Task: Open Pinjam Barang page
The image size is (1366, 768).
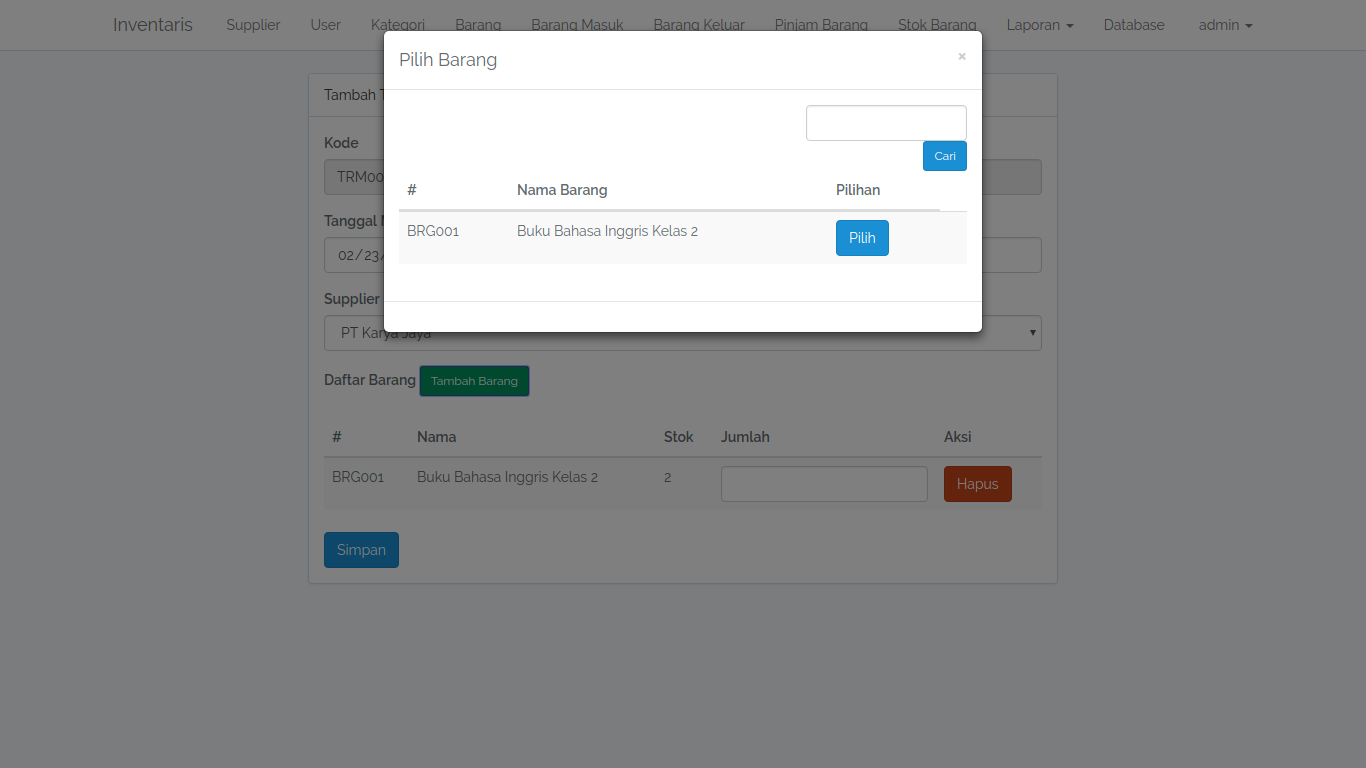Action: [821, 25]
